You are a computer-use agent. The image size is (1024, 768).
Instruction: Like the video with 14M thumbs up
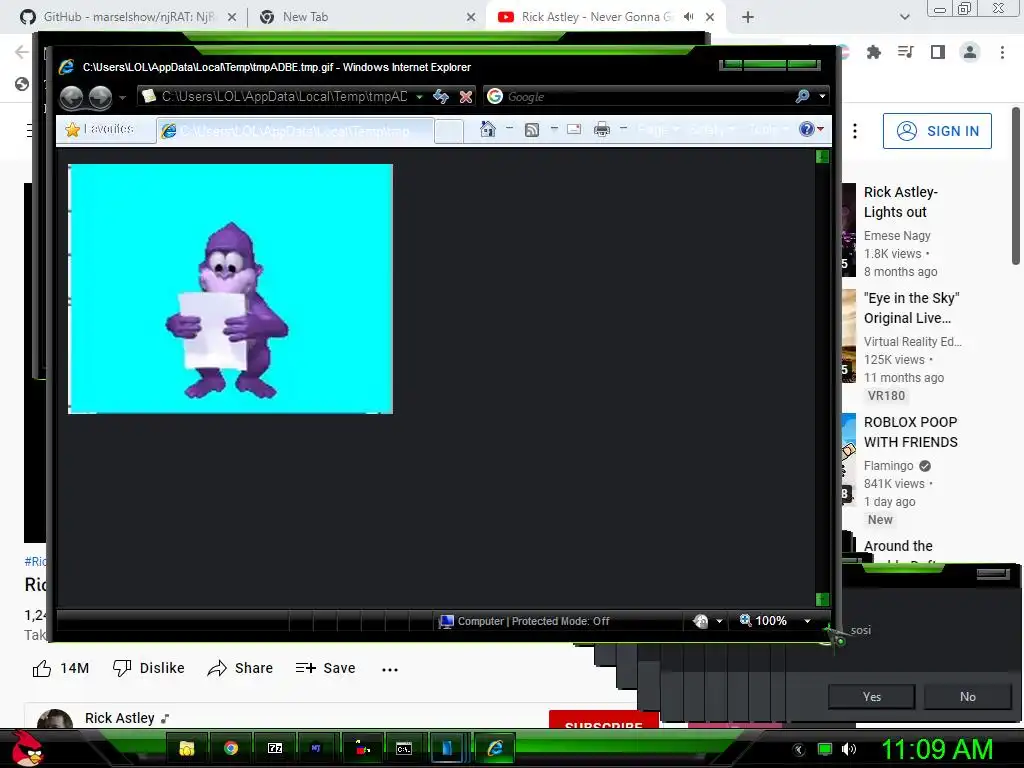pos(60,668)
